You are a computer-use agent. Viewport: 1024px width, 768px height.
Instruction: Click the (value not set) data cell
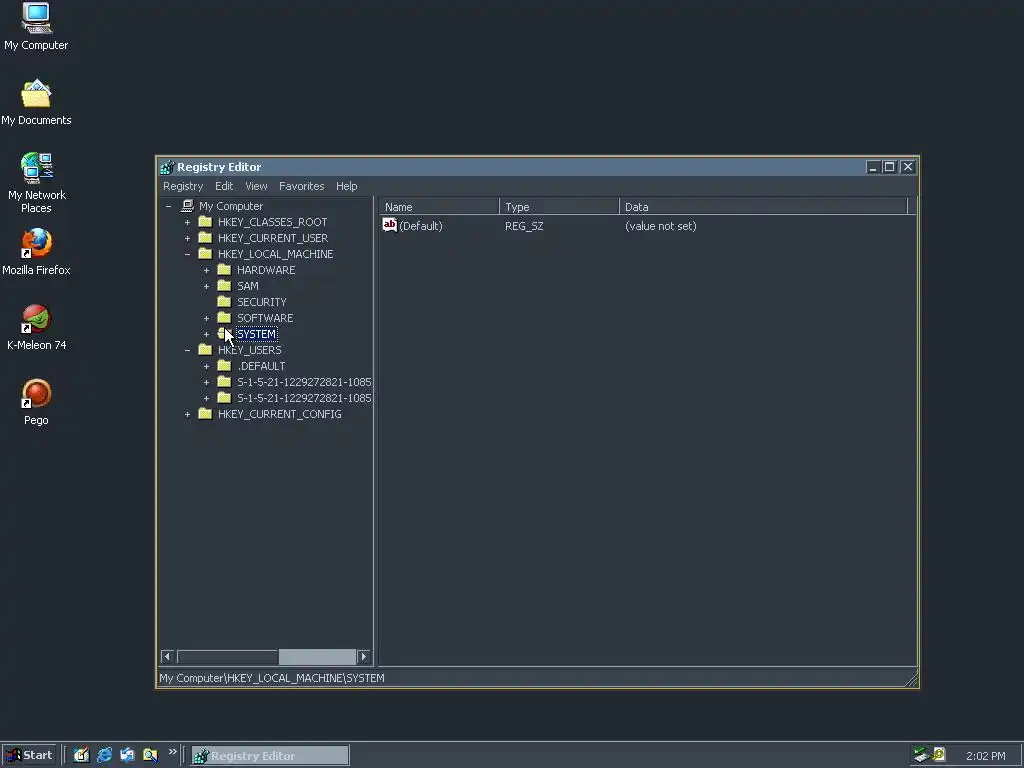(660, 226)
